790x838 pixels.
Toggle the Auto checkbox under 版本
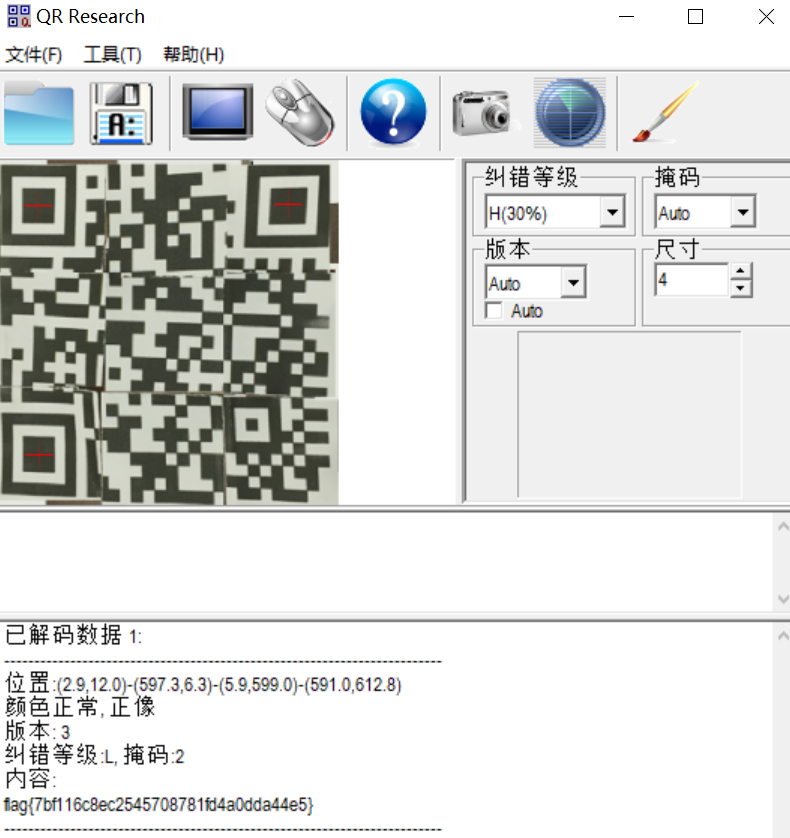(x=494, y=311)
